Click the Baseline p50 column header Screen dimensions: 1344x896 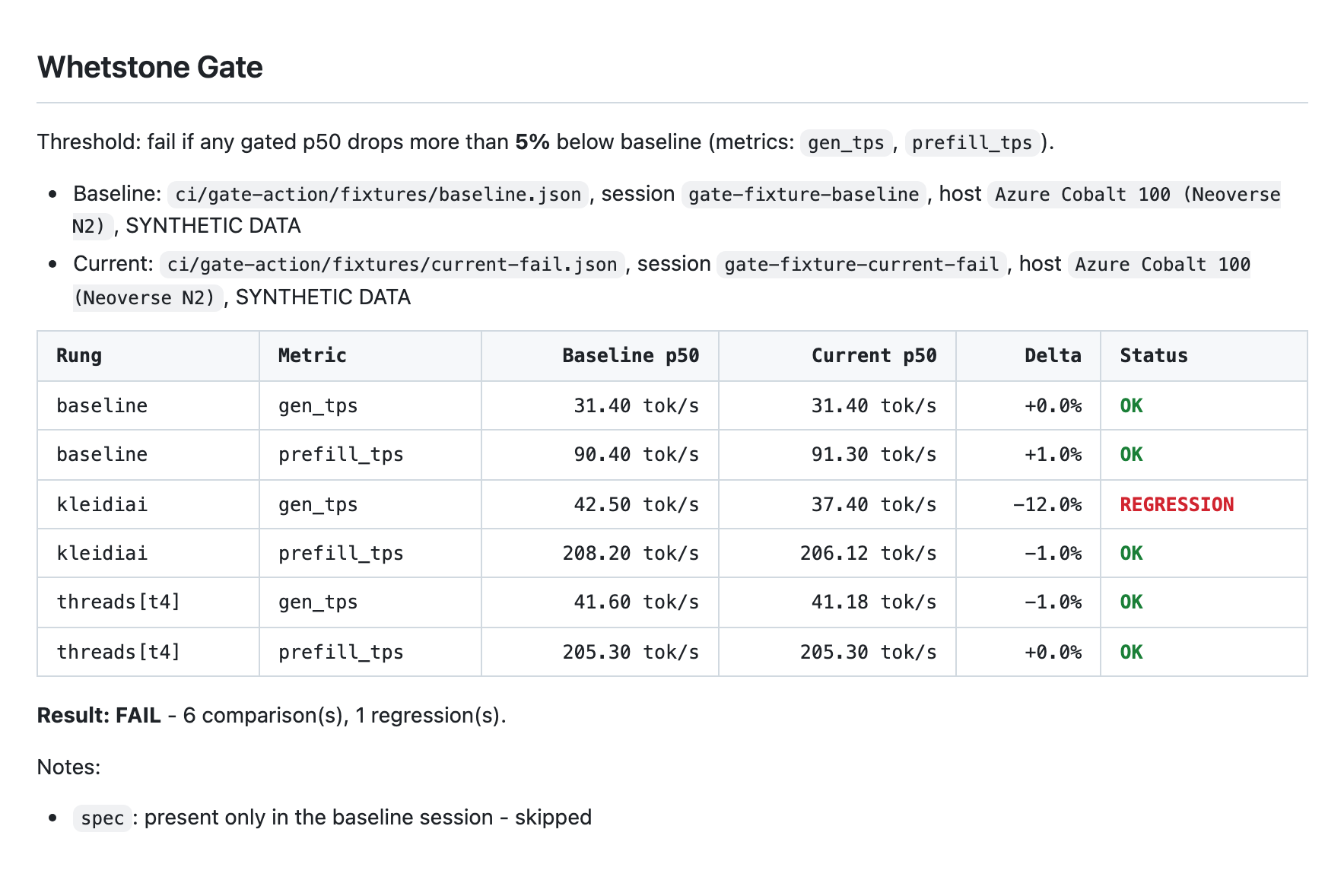point(631,355)
